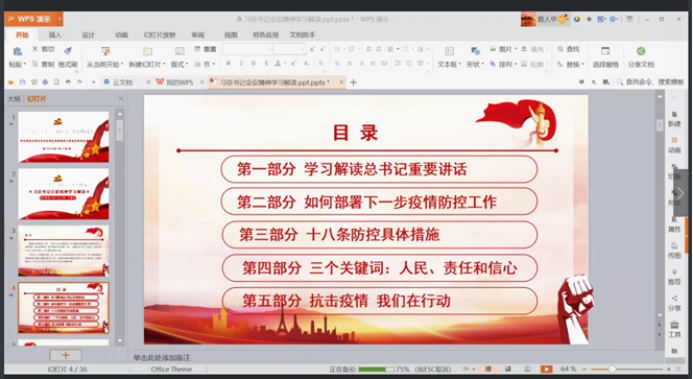Click the Undo arrow in quick access bar

68,82
